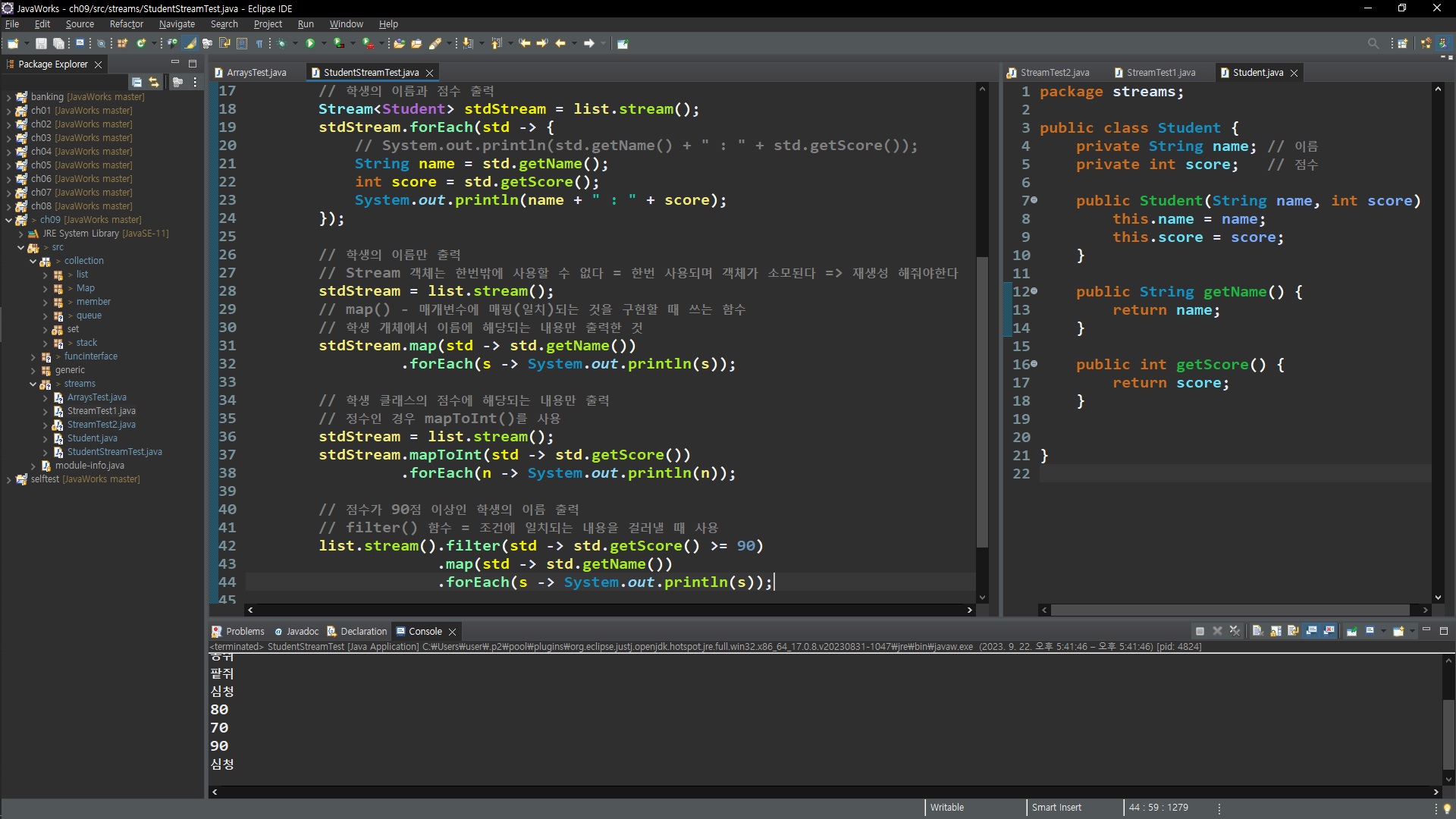Viewport: 1456px width, 819px height.
Task: Toggle Link with Editor in Package Explorer
Action: click(x=154, y=82)
